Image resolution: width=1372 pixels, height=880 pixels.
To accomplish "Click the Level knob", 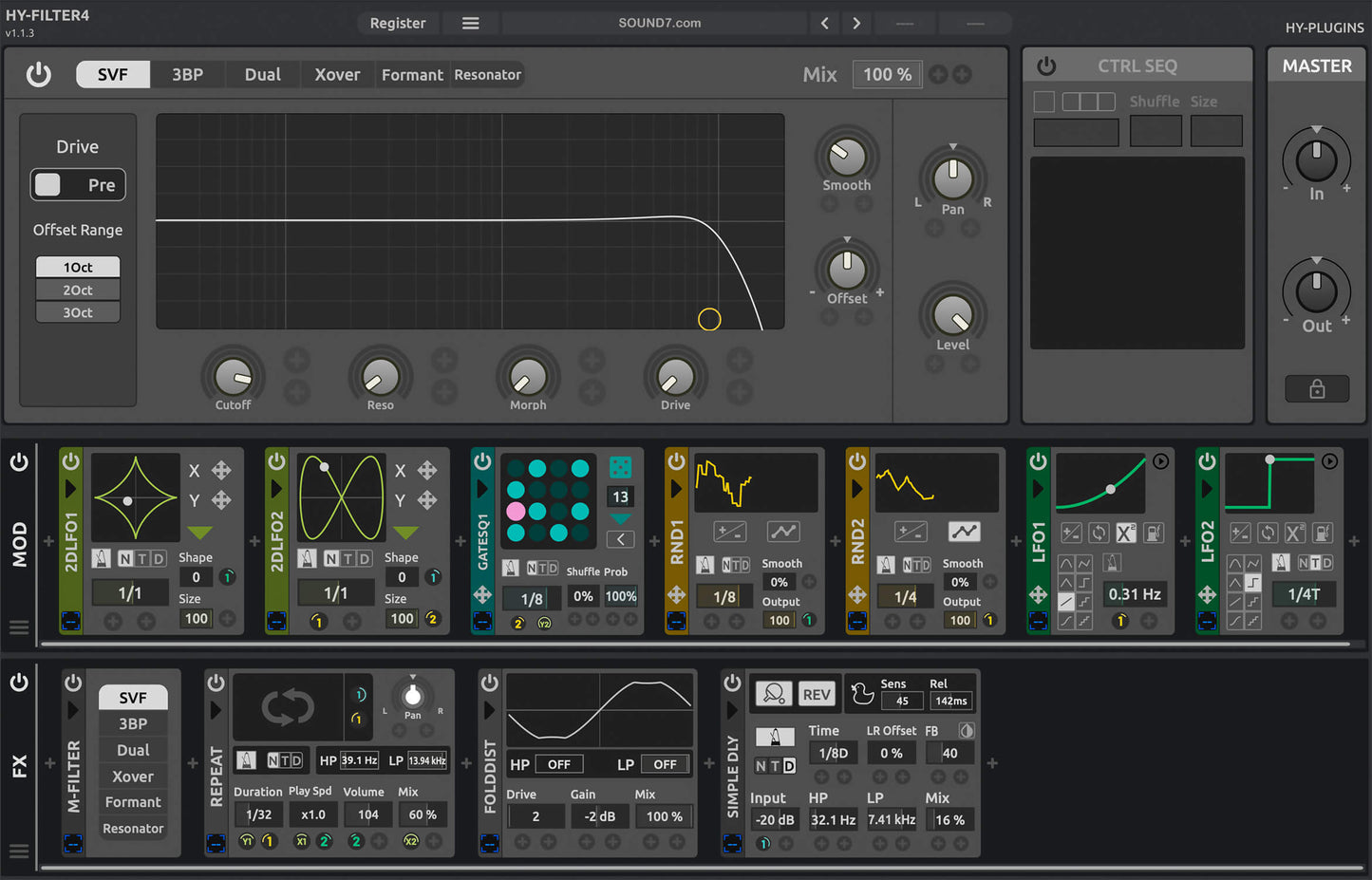I will pos(953,315).
